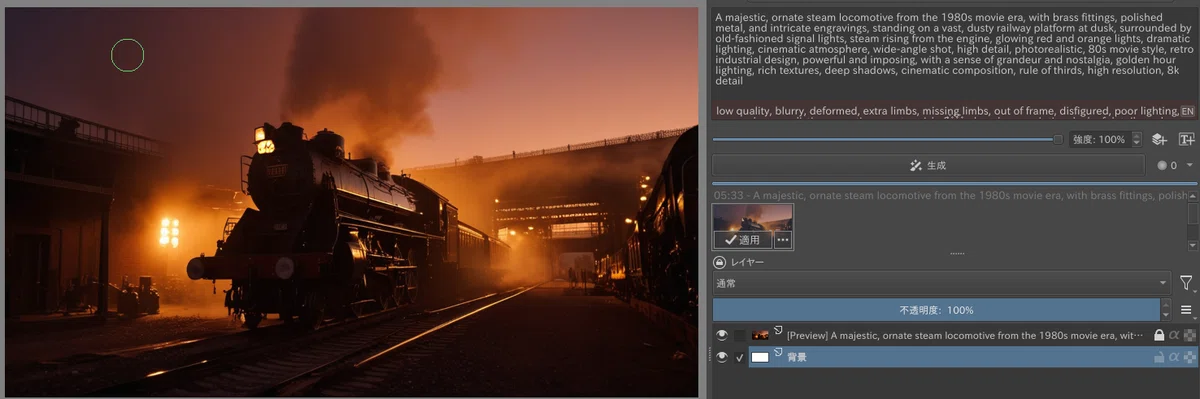Viewport: 1200px width, 399px height.
Task: Open the layer filter funnel menu
Action: coord(1187,283)
